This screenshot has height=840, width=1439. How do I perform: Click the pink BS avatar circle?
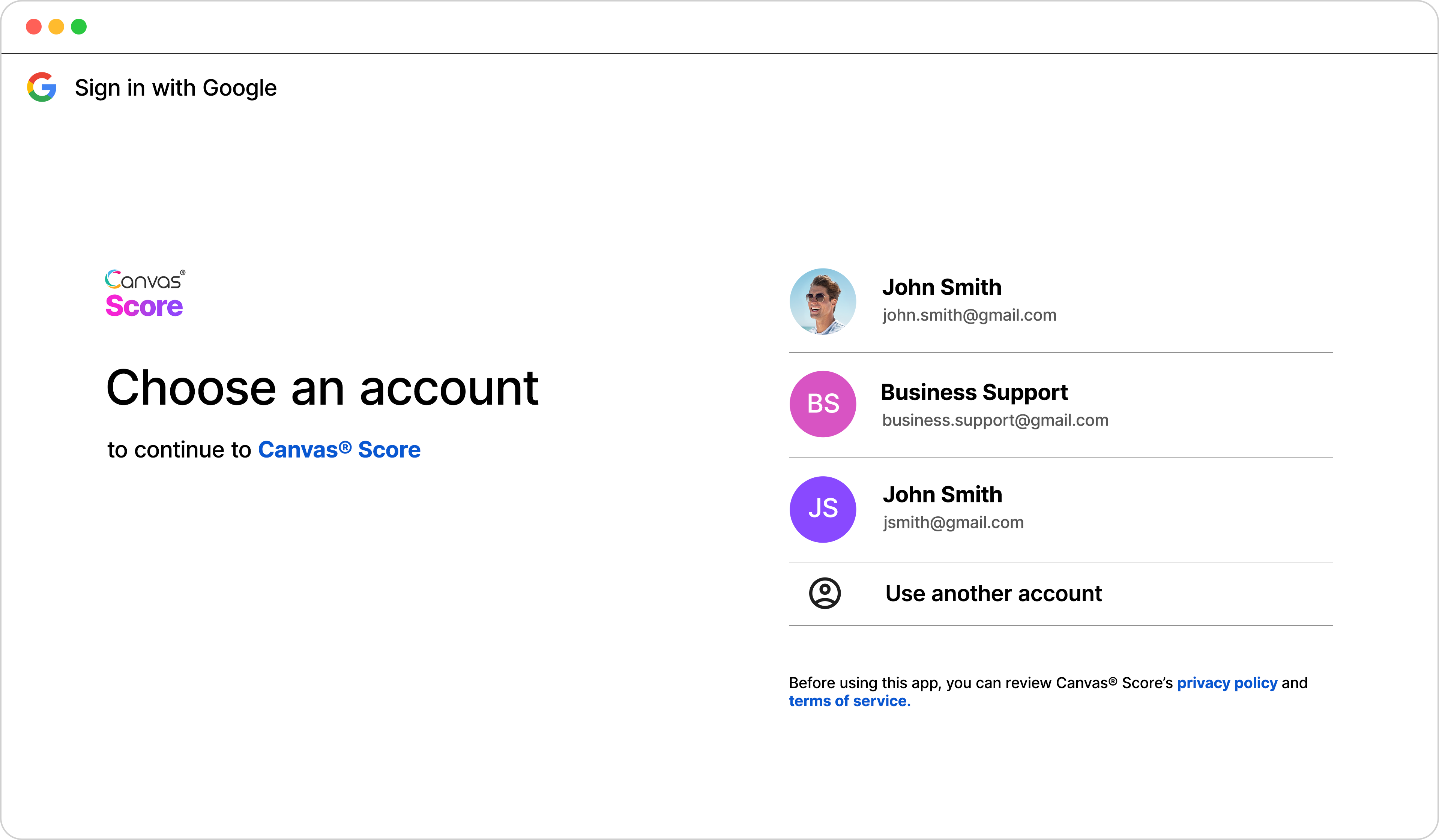(x=823, y=404)
